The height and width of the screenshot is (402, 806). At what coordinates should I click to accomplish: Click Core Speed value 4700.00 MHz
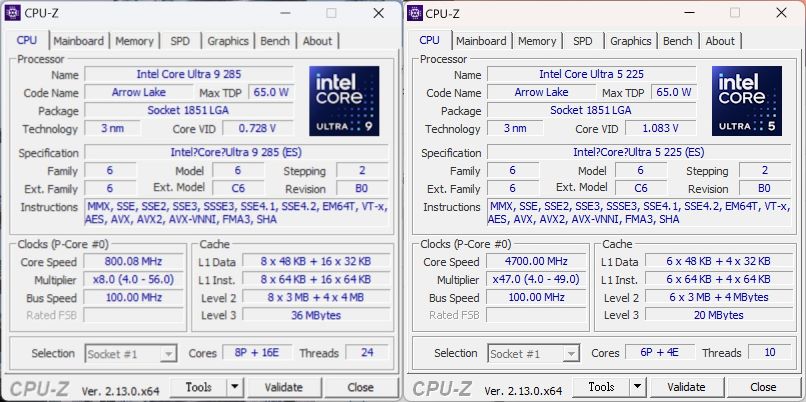click(x=536, y=261)
